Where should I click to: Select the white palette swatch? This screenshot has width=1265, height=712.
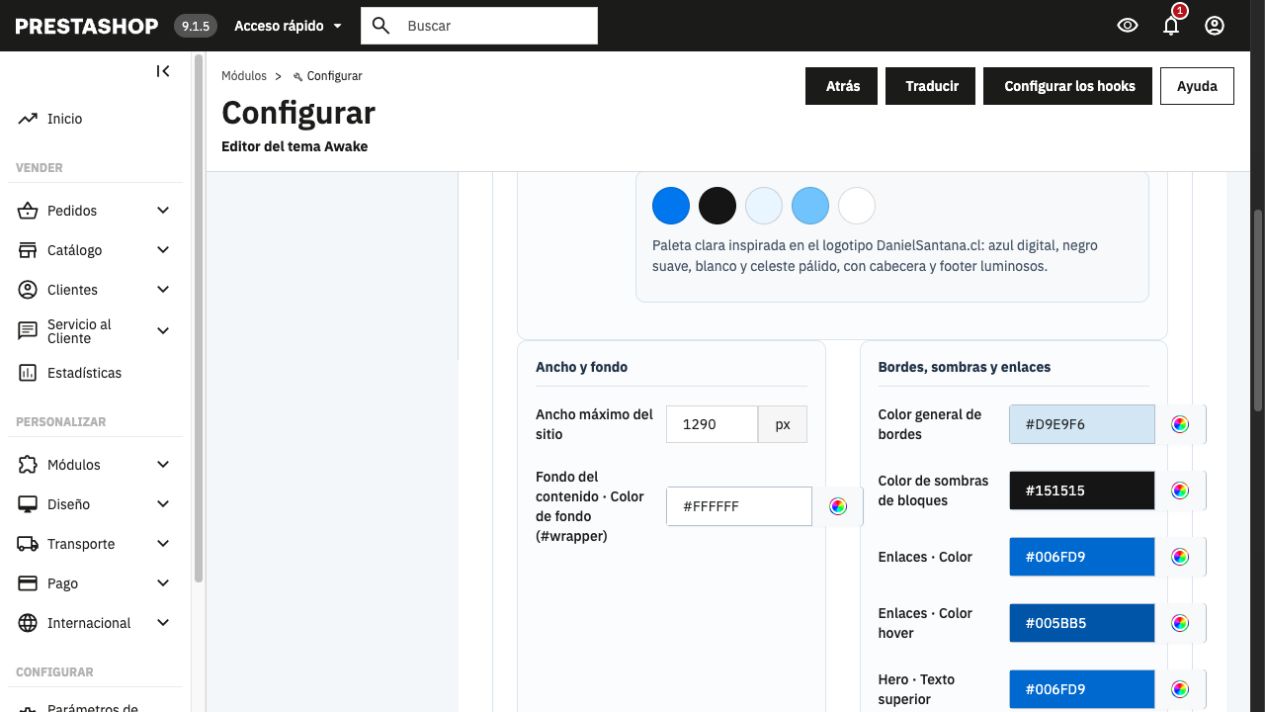[x=856, y=206]
